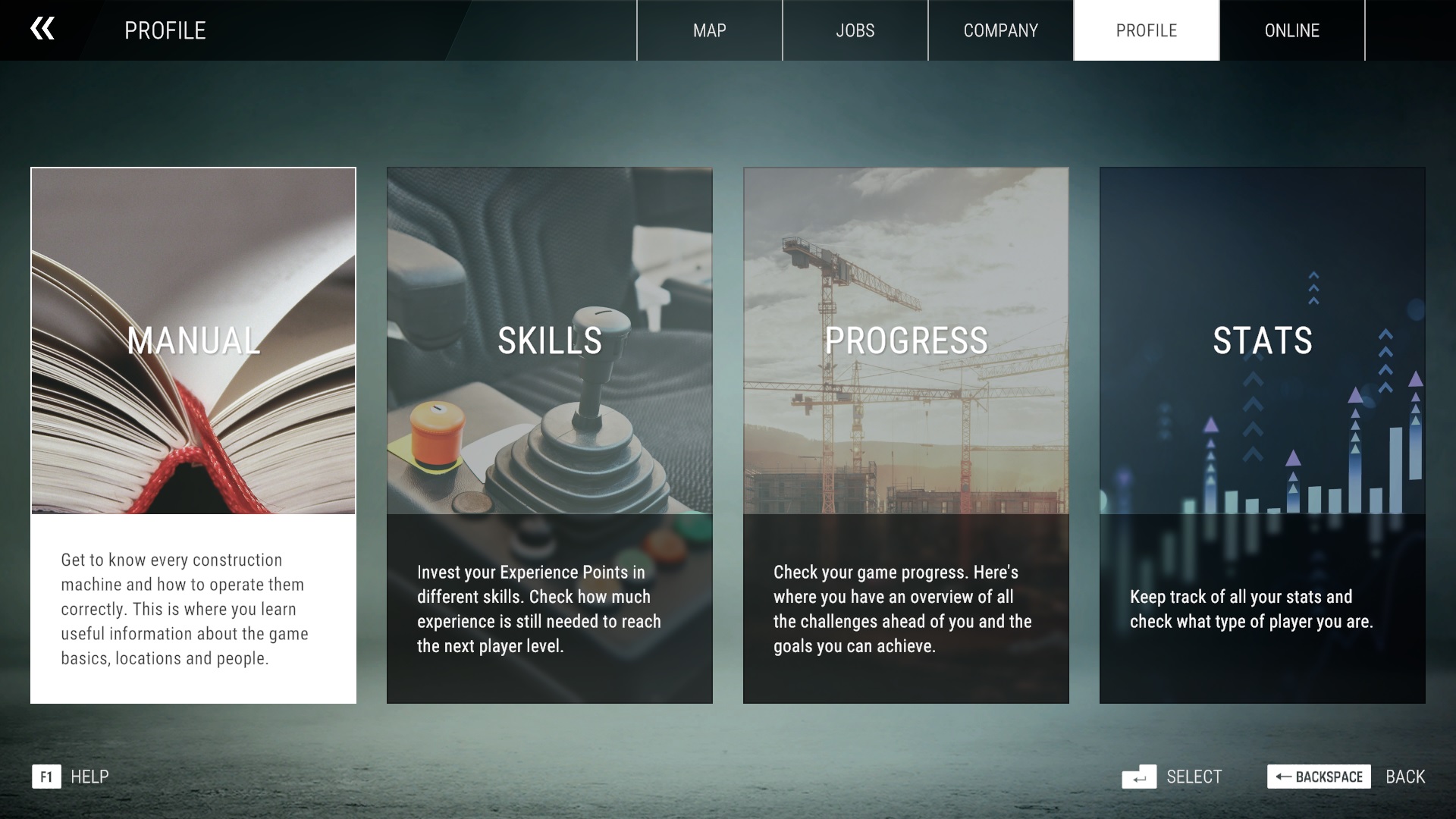Click the BACK label
The height and width of the screenshot is (819, 1456).
point(1405,777)
